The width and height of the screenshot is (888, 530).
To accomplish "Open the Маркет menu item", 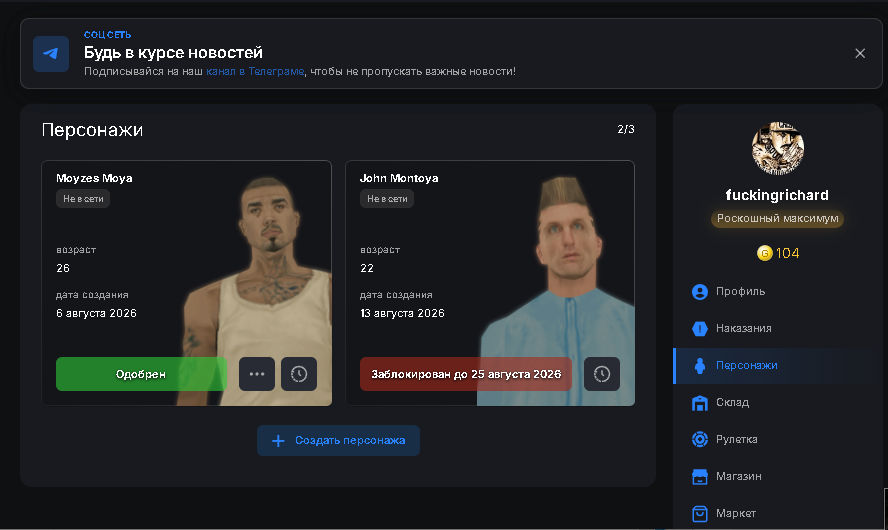I will pos(778,513).
